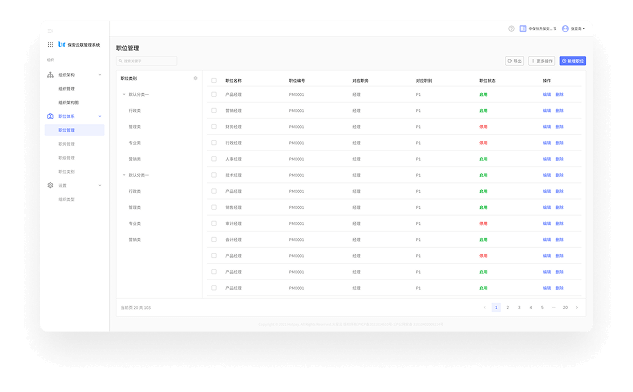Check the 会计经理 row checkbox
This screenshot has width=633, height=392.
pos(214,240)
